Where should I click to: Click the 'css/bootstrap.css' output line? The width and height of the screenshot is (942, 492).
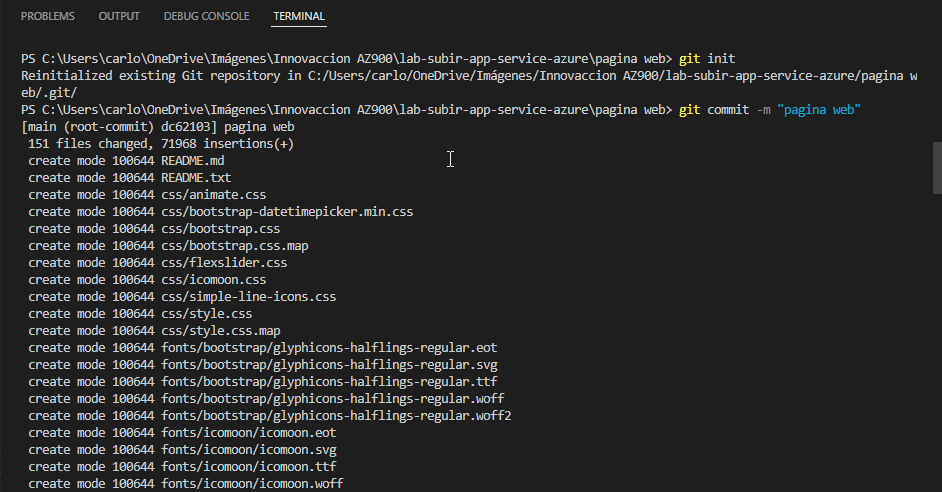154,229
